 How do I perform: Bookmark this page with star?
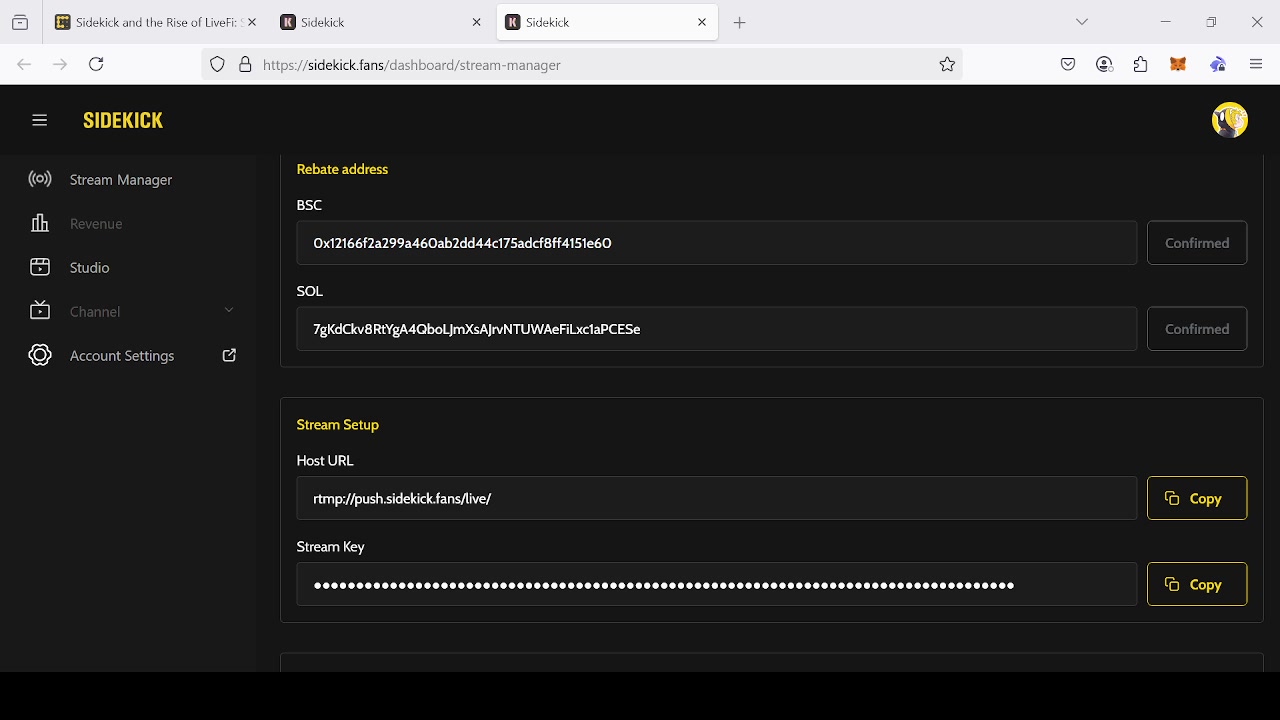947,65
